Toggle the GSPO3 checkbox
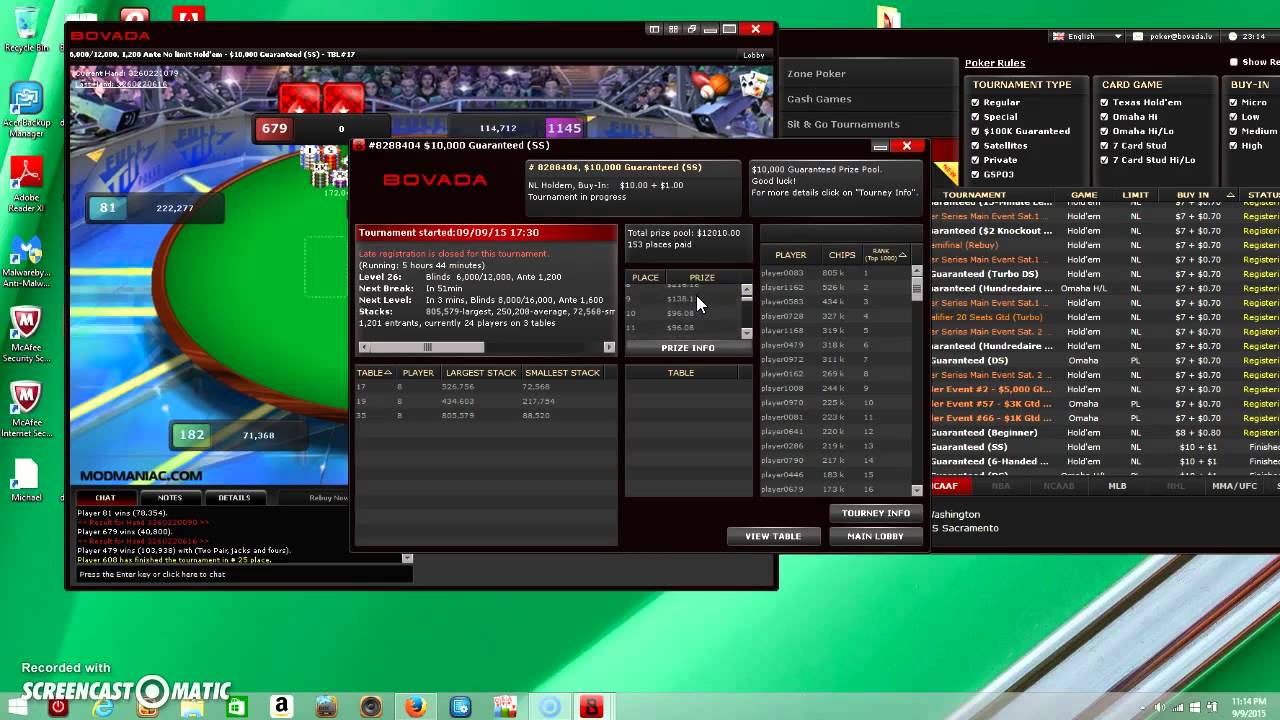The height and width of the screenshot is (720, 1280). pyautogui.click(x=976, y=174)
